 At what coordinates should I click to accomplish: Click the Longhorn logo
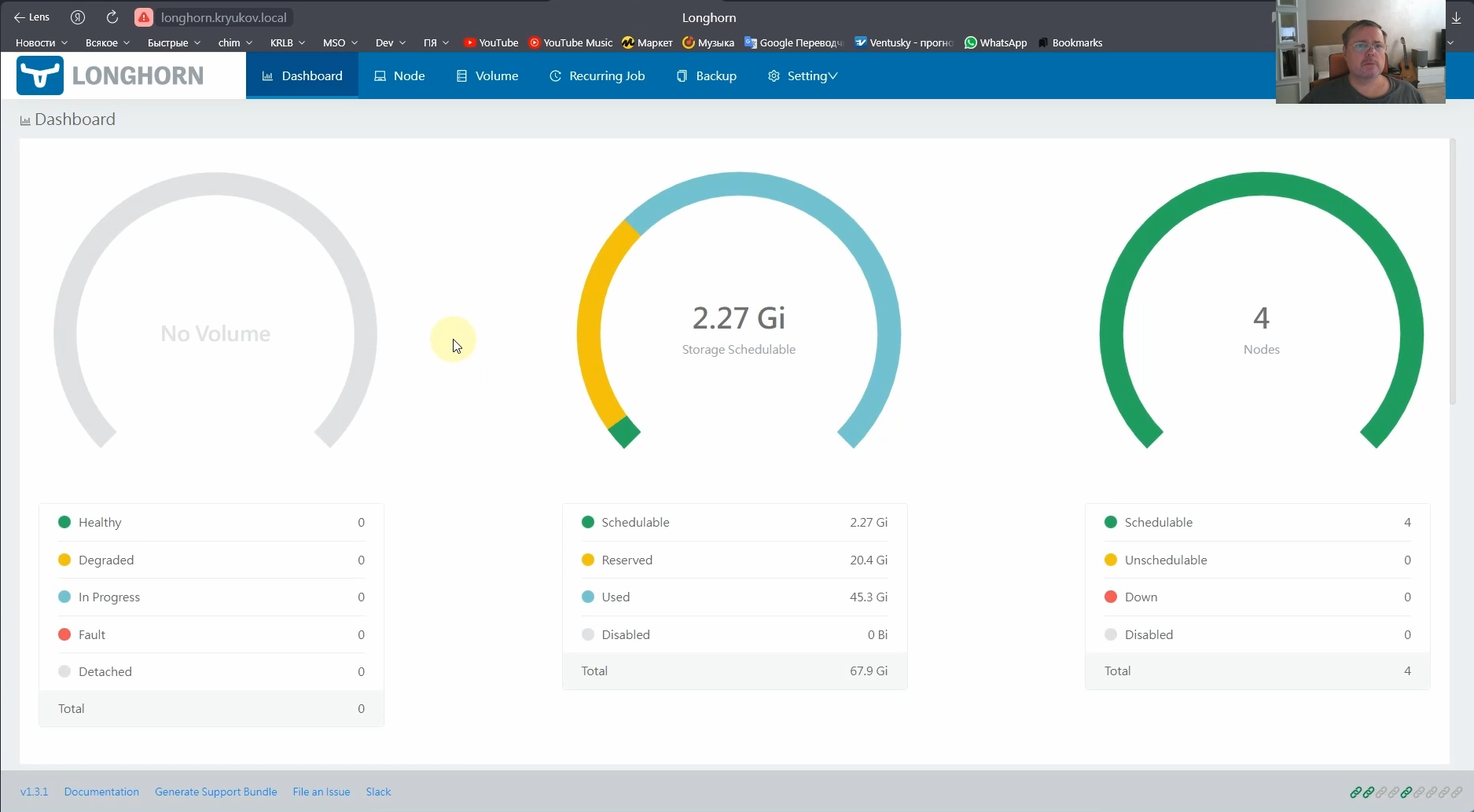[111, 75]
